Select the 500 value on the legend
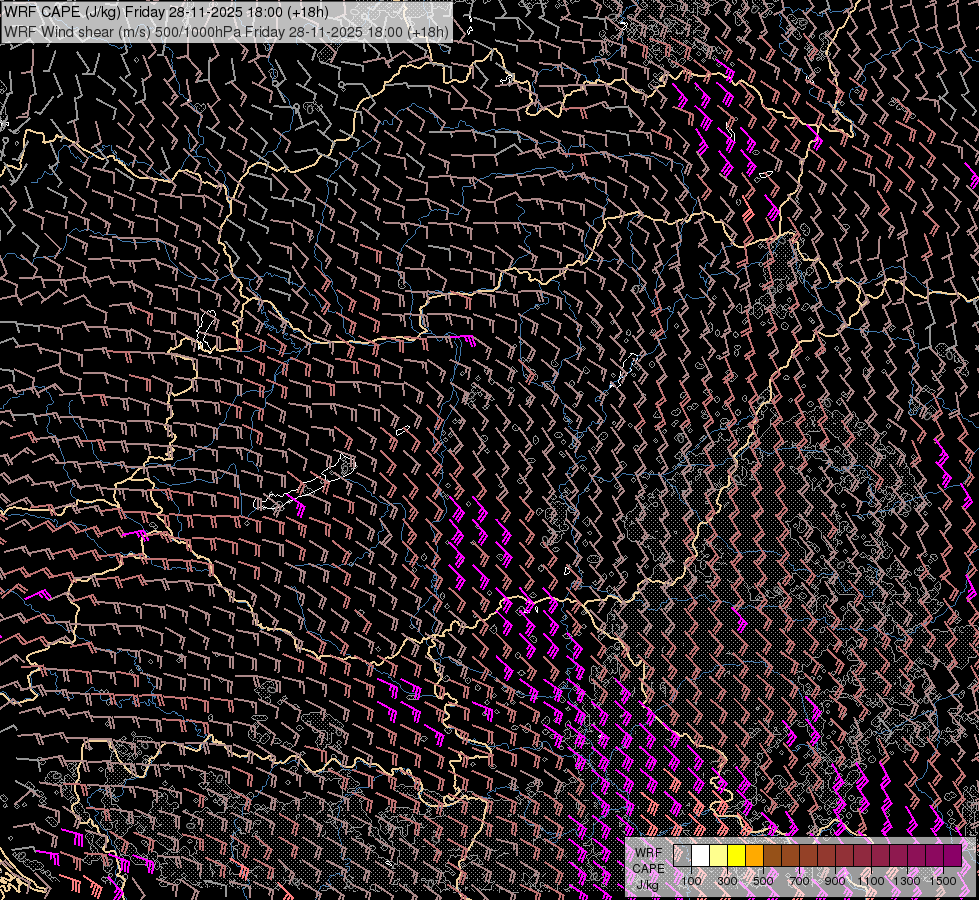 (x=763, y=881)
